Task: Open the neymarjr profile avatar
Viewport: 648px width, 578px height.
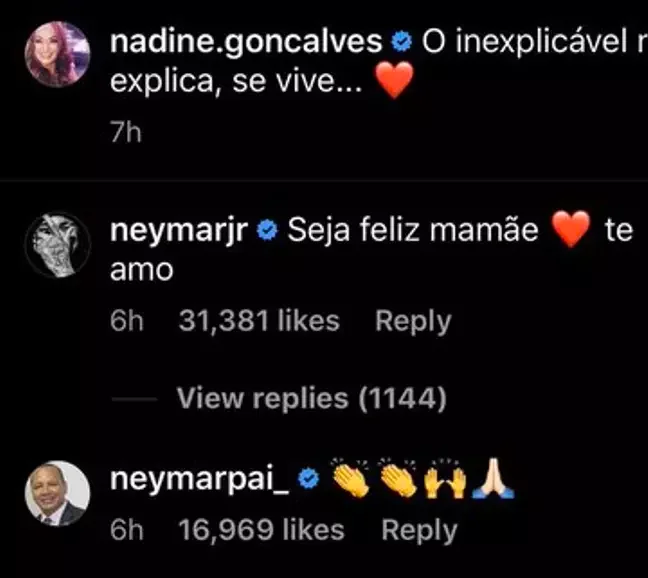Action: [58, 245]
